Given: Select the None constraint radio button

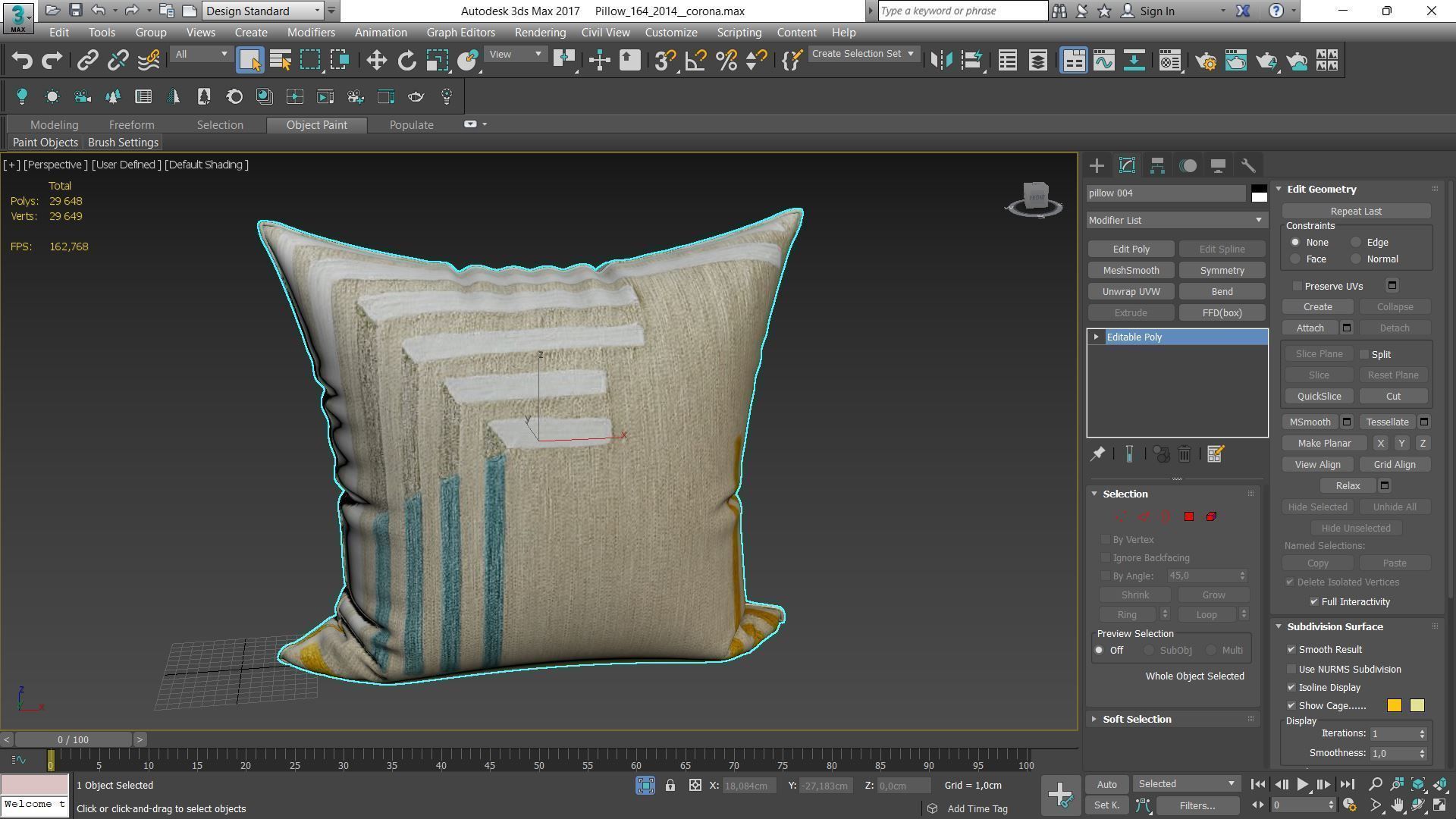Looking at the screenshot, I should [x=1295, y=243].
